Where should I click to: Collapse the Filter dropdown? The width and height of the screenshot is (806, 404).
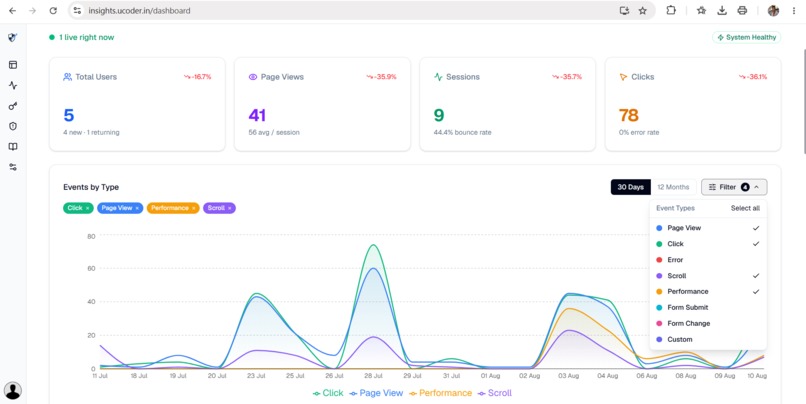tap(734, 187)
